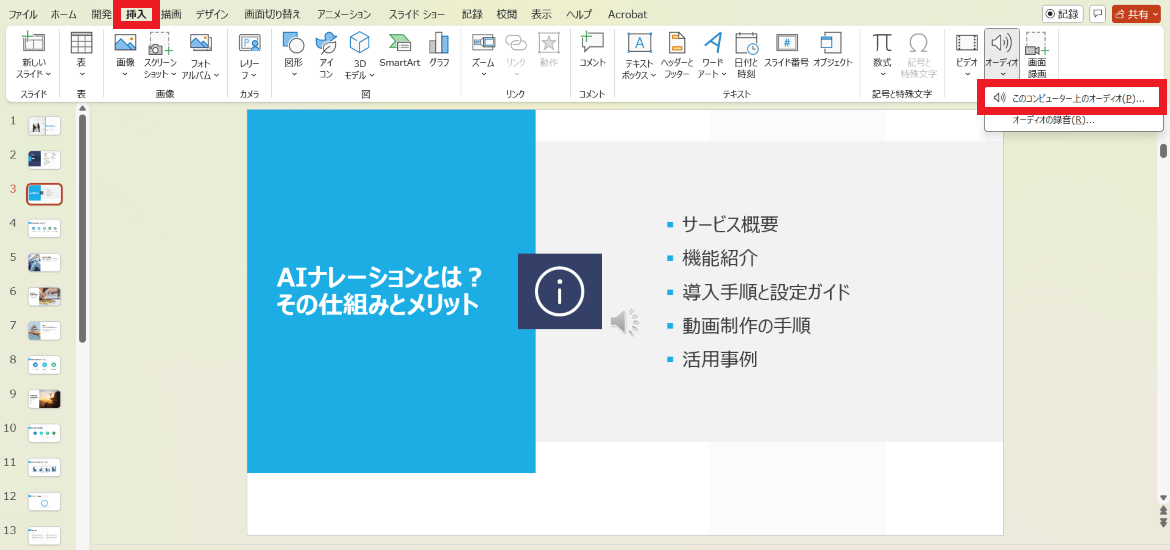The width and height of the screenshot is (1170, 550).
Task: Switch to the Home (ホーム) tab
Action: tap(63, 14)
